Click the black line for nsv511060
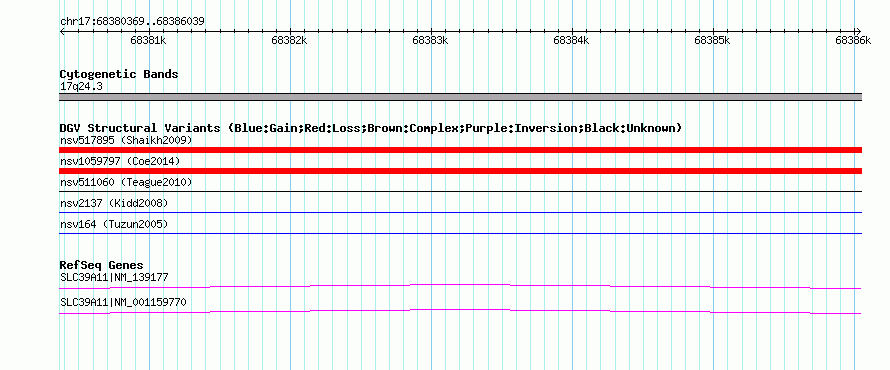The width and height of the screenshot is (890, 370). click(x=460, y=191)
